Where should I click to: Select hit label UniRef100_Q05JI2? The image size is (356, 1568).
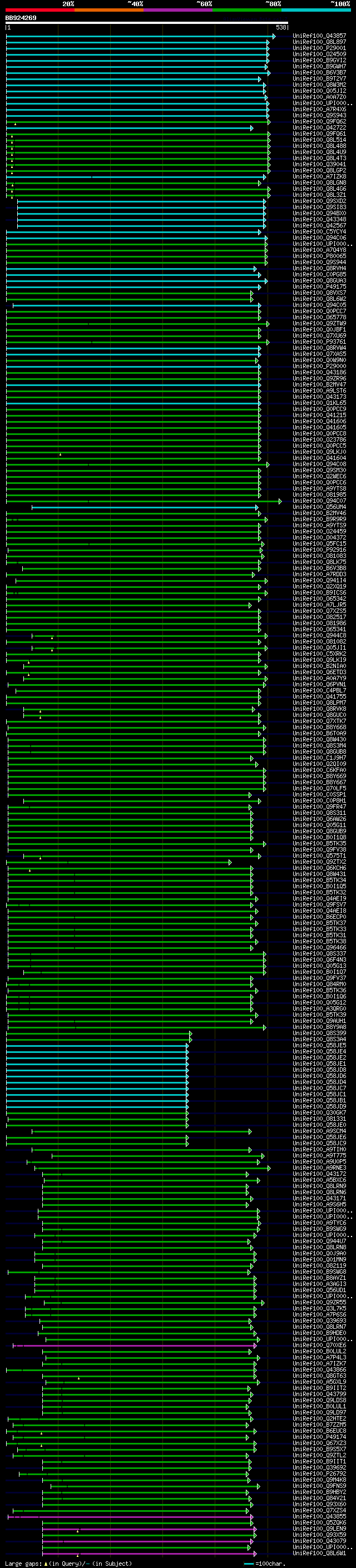pyautogui.click(x=319, y=91)
